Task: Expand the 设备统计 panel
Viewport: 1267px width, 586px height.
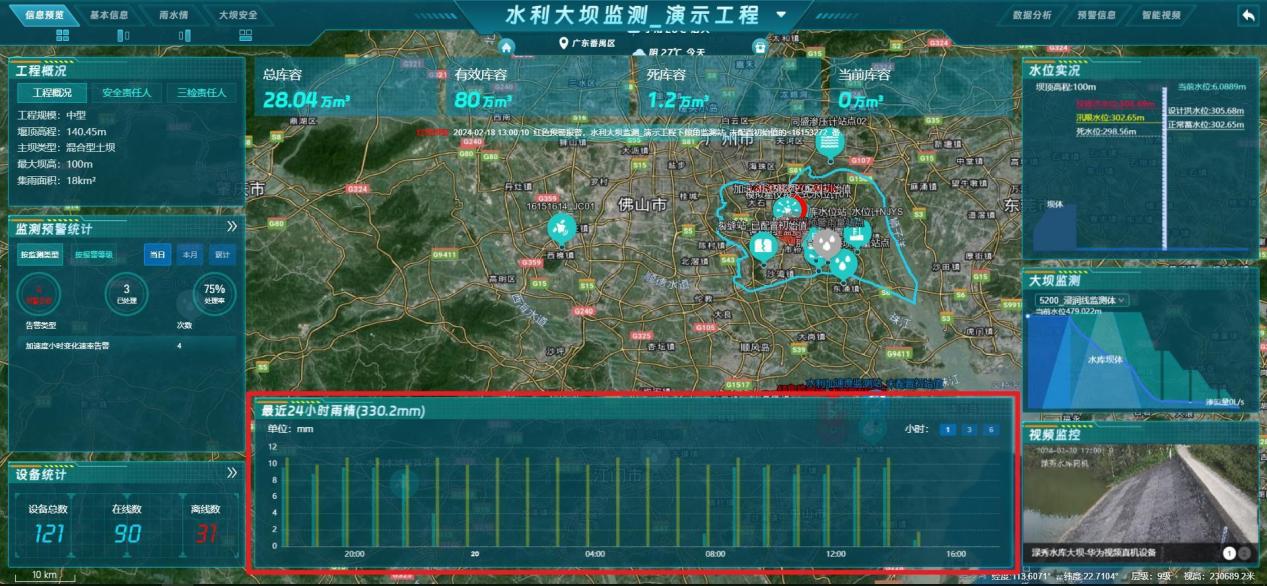Action: (x=232, y=473)
